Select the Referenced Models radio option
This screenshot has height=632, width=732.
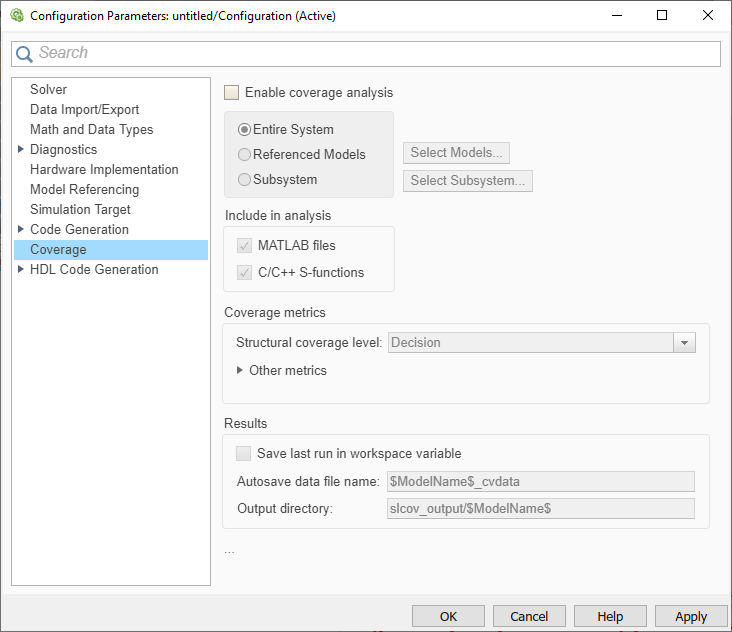pyautogui.click(x=245, y=155)
